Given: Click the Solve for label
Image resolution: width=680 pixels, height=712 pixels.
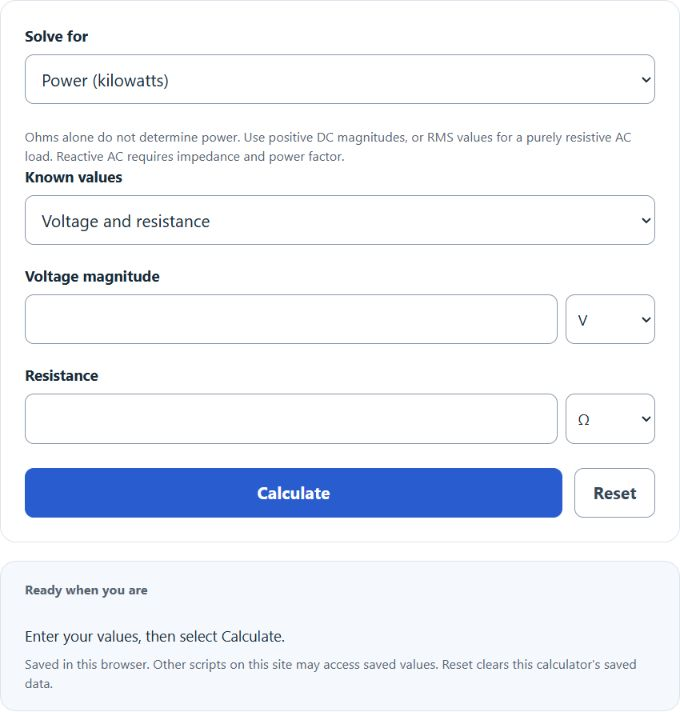Looking at the screenshot, I should [x=56, y=36].
